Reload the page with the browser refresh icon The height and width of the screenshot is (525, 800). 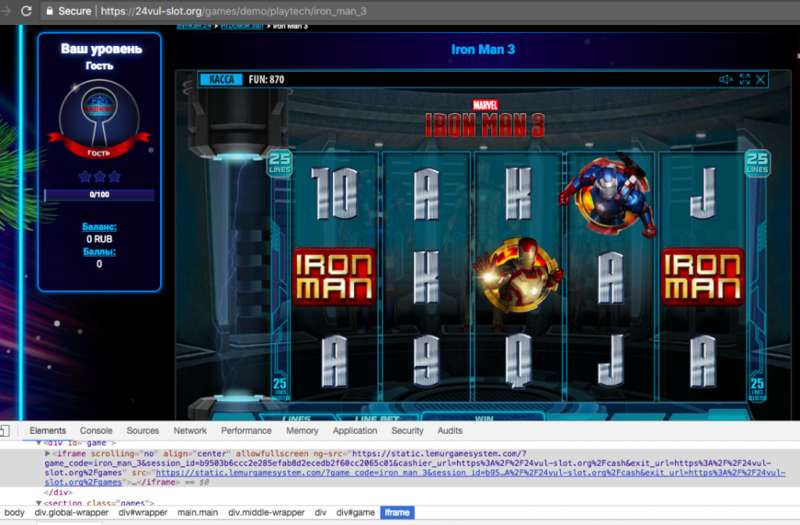tap(26, 11)
